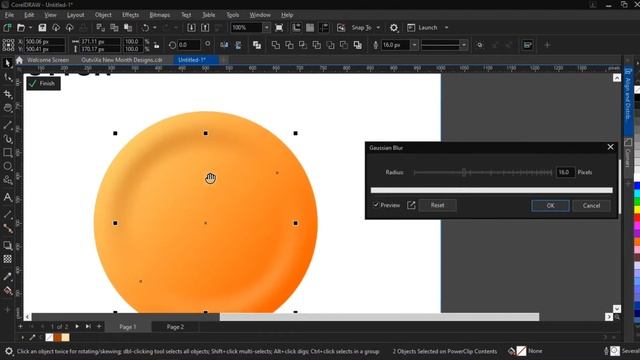The height and width of the screenshot is (360, 640).
Task: Click the rotation angle input field
Action: tap(189, 45)
